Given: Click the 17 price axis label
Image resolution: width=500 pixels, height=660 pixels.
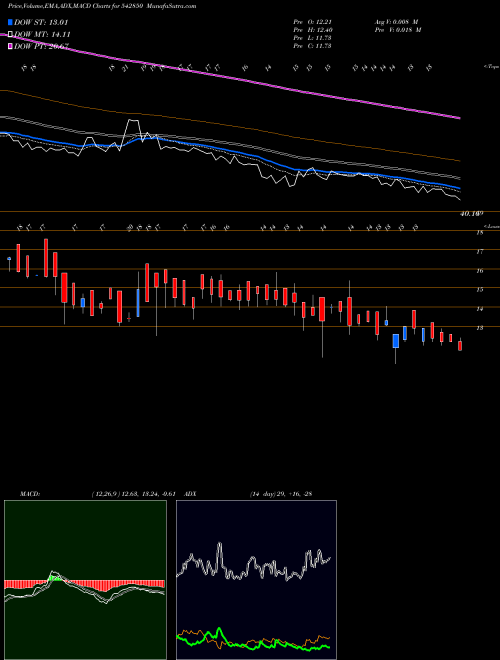Looking at the screenshot, I should [x=479, y=252].
